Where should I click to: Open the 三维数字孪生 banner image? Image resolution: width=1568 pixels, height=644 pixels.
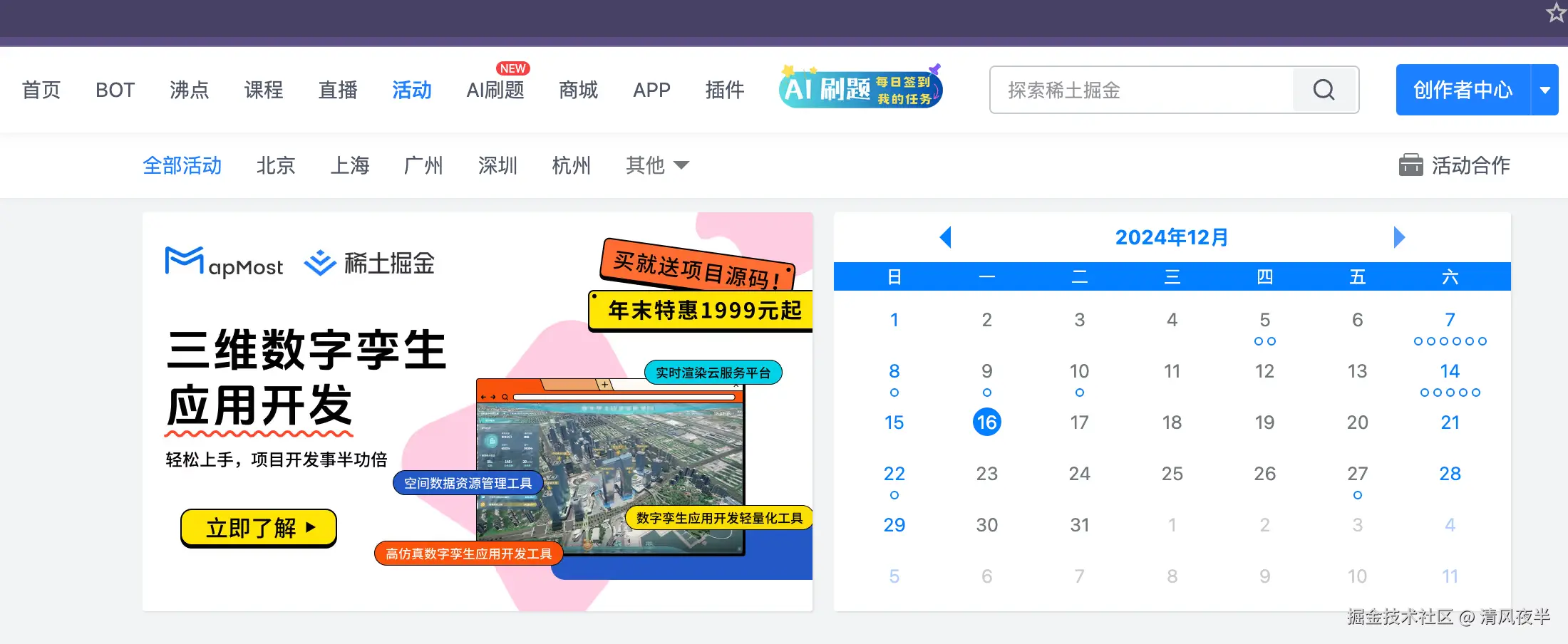tap(478, 412)
